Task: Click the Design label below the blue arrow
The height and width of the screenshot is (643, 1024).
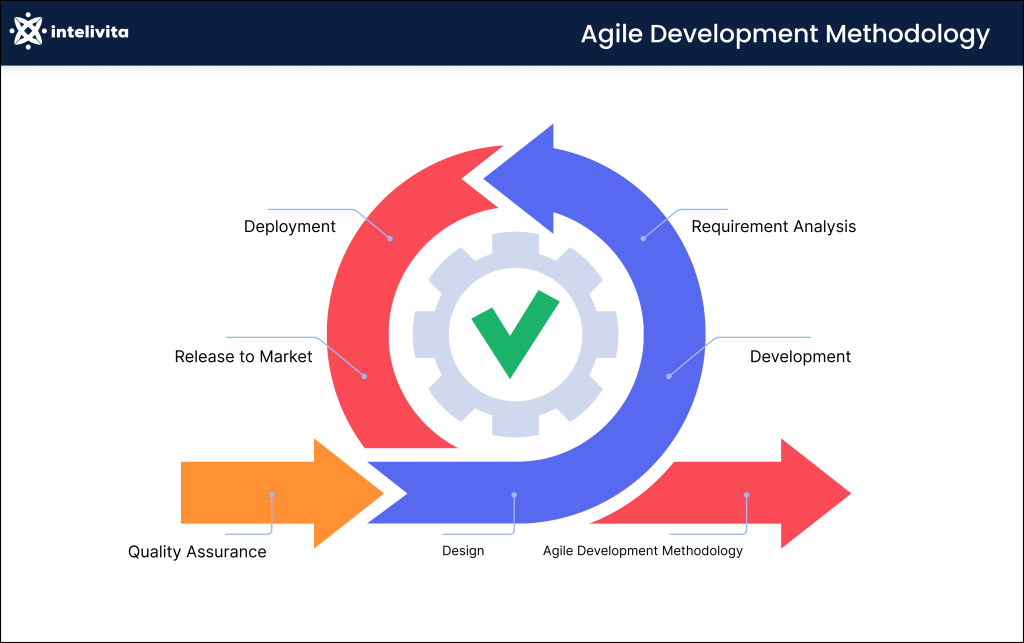Action: tap(463, 550)
